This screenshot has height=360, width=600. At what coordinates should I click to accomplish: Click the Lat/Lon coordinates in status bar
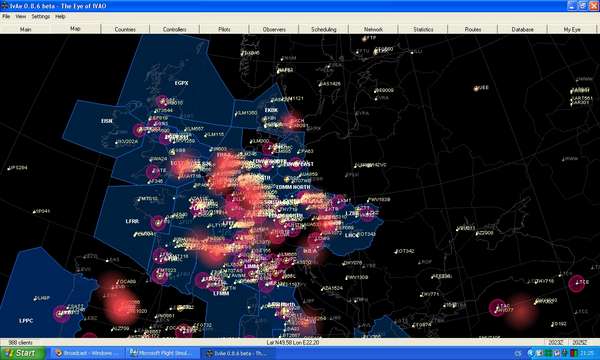coord(293,342)
